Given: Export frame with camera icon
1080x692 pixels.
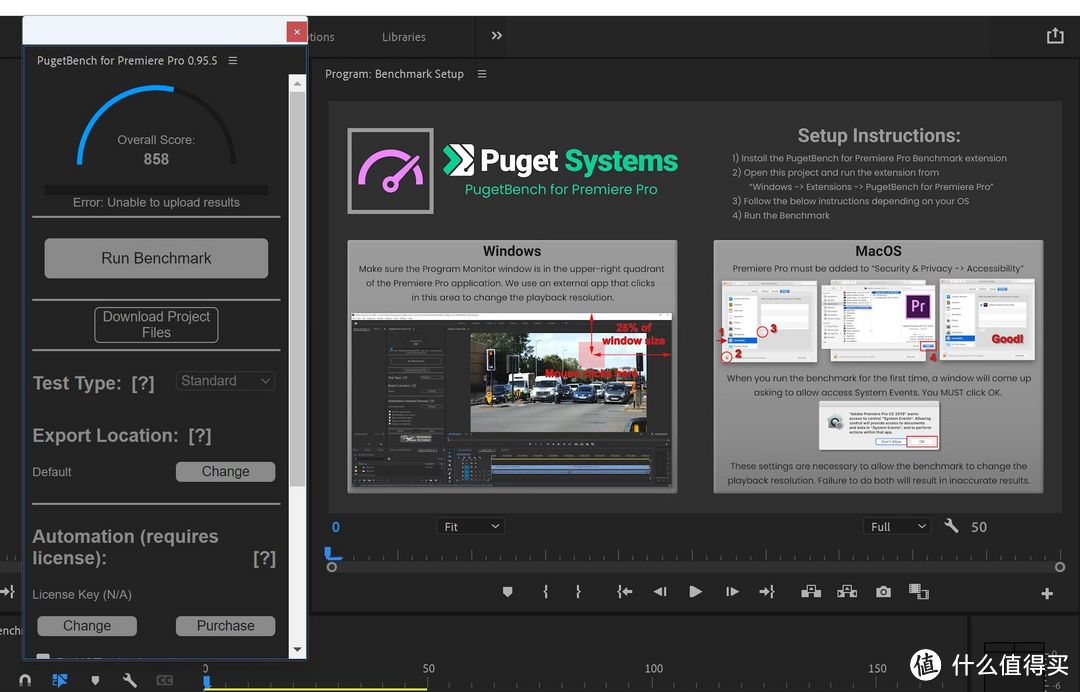Looking at the screenshot, I should [883, 591].
